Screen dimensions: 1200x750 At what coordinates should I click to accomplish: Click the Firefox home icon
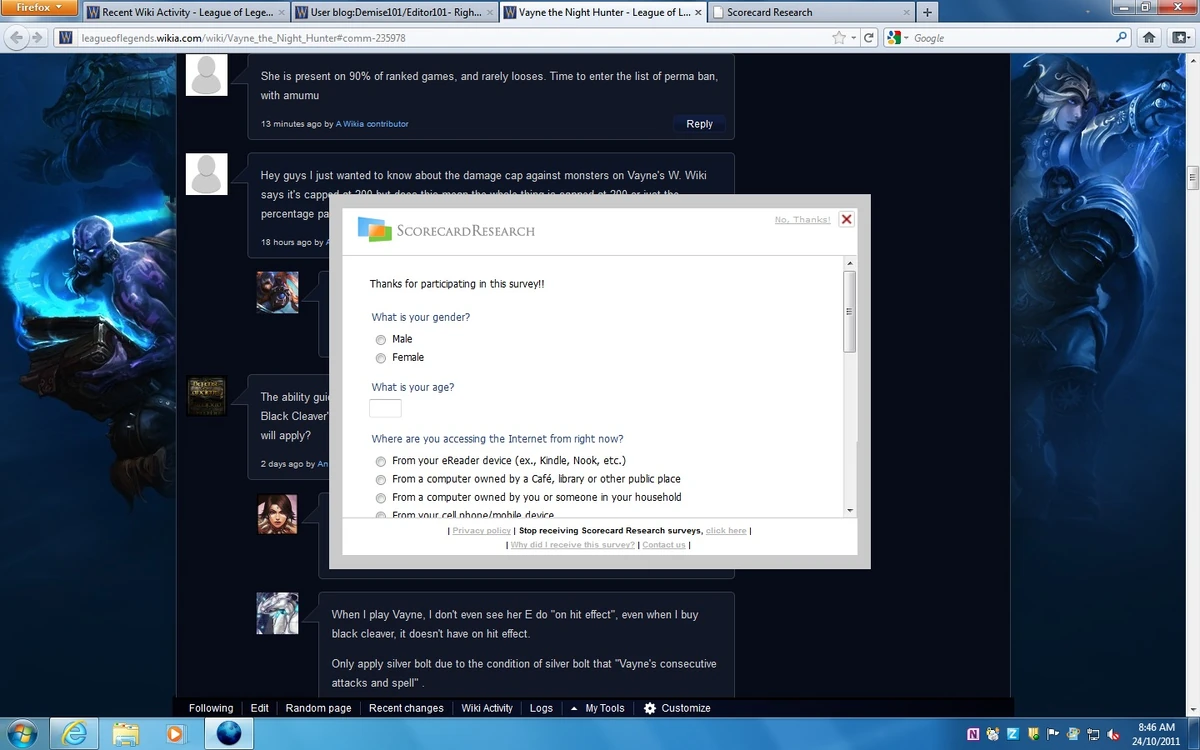(x=1148, y=37)
